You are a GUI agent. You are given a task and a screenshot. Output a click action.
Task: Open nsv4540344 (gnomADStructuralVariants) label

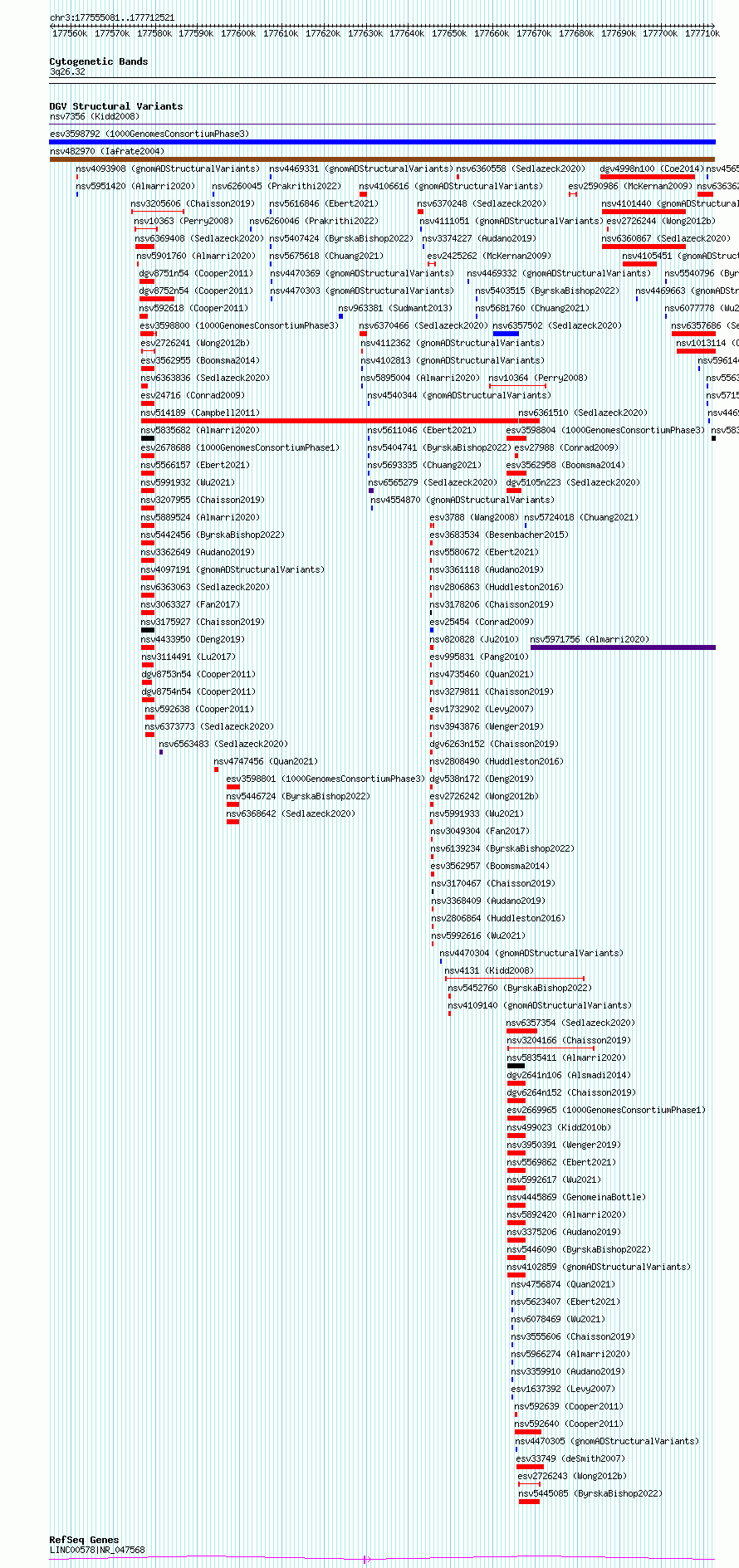point(459,395)
